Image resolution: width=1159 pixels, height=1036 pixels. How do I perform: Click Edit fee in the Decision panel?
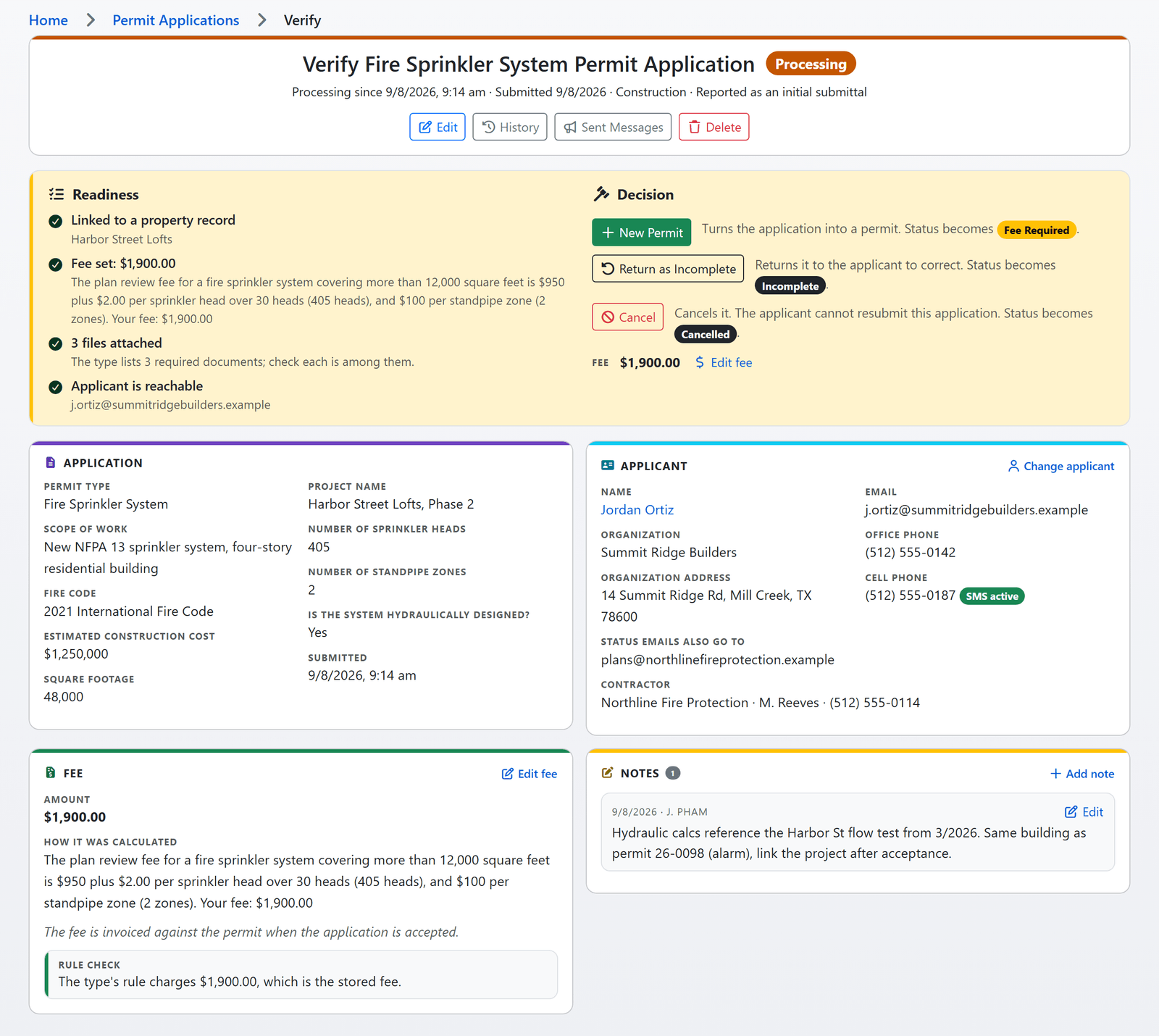tap(724, 362)
